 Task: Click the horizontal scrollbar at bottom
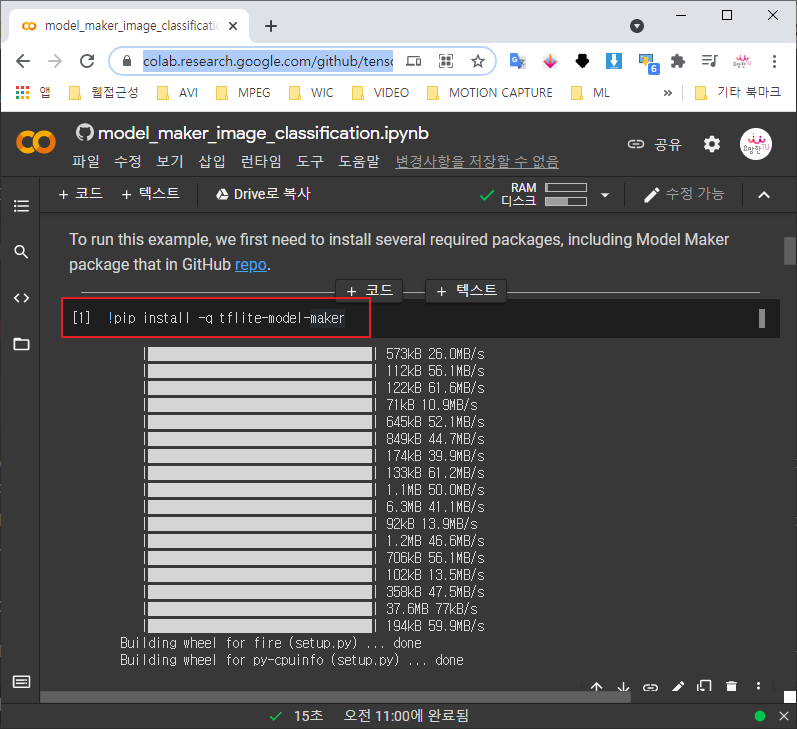[335, 696]
